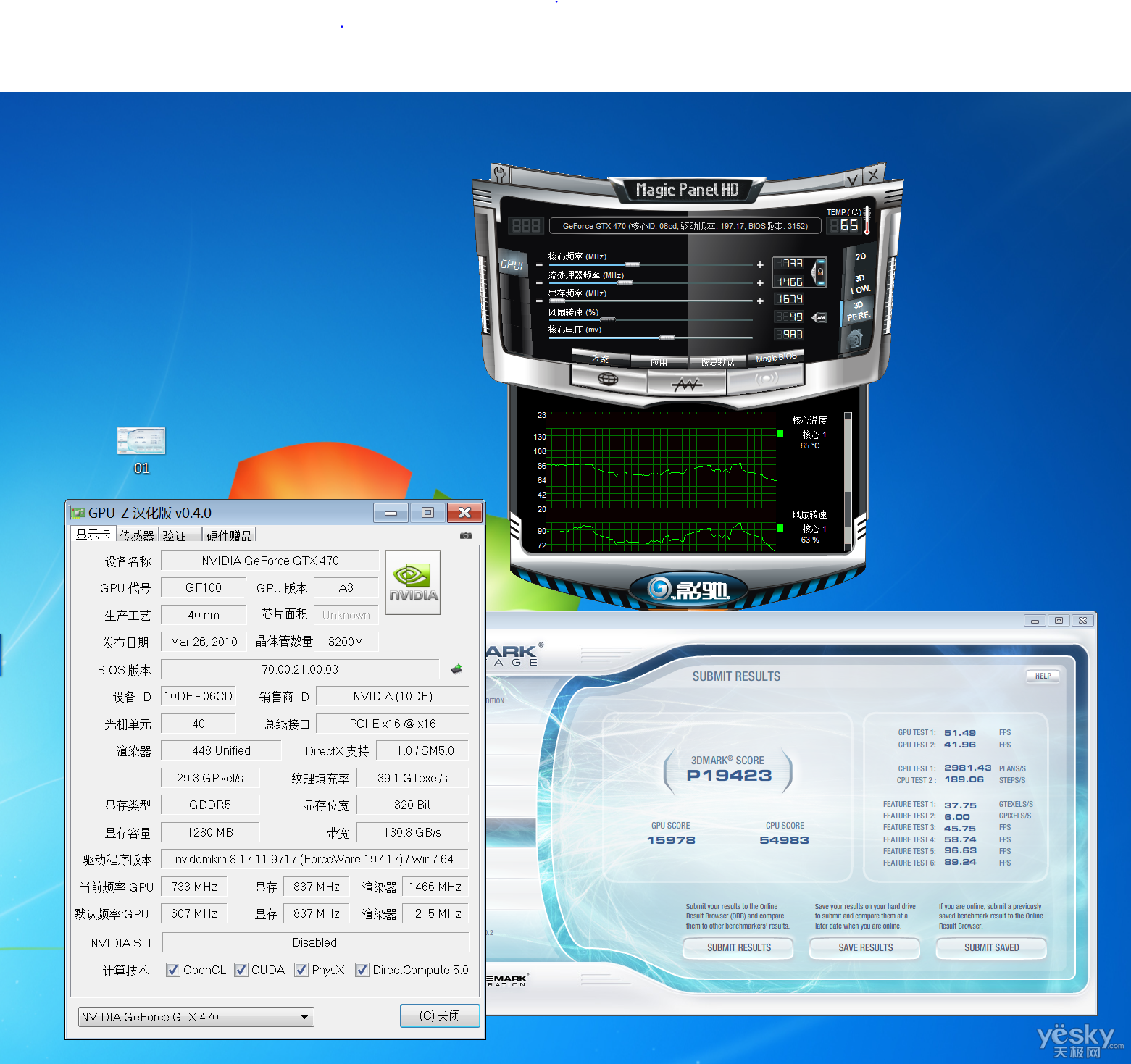
Task: Click the Magic Panel minimize V icon
Action: click(854, 179)
